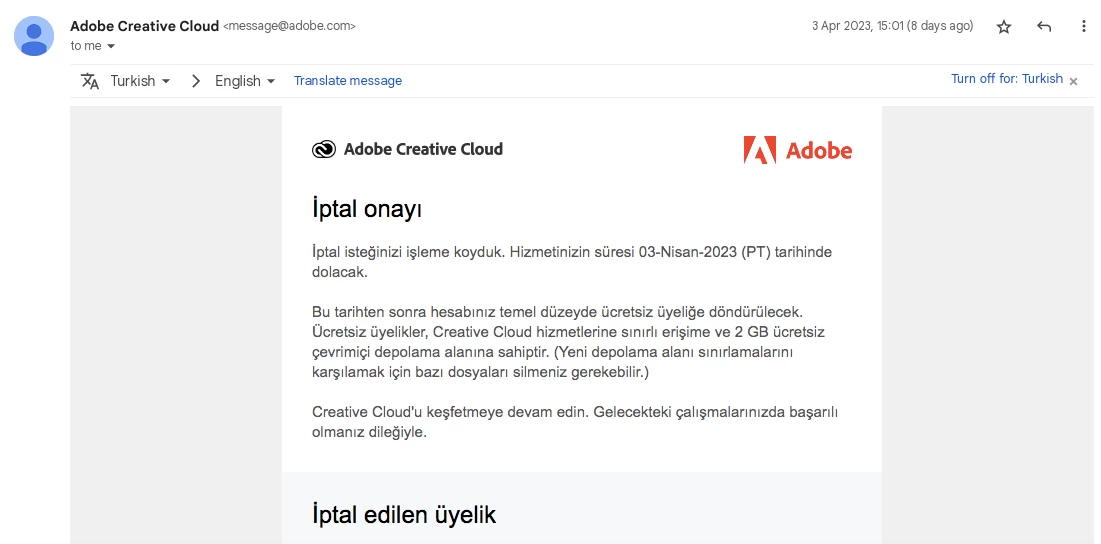
Task: Open the three-dot more options menu
Action: [1083, 27]
